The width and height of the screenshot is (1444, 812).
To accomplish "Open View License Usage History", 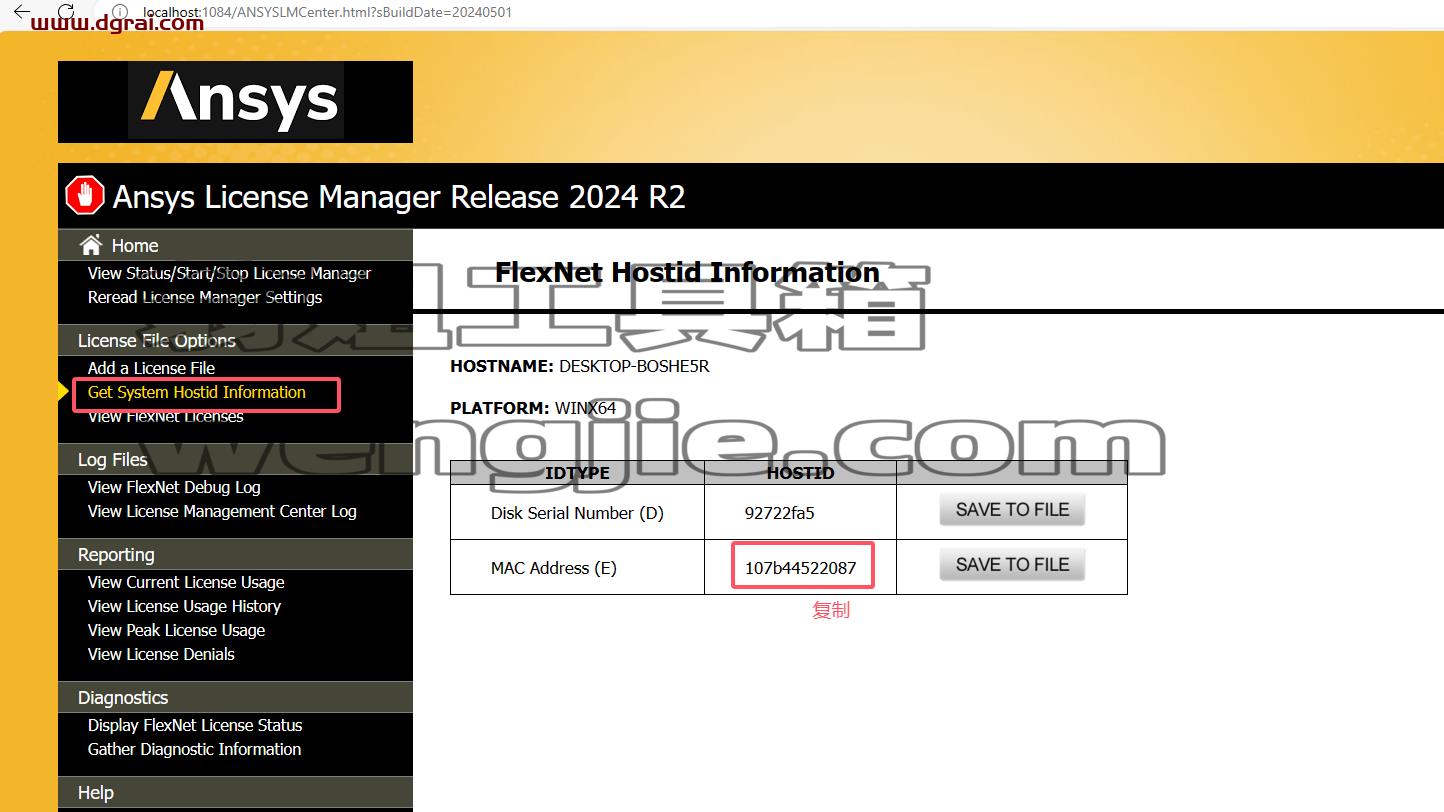I will [184, 606].
